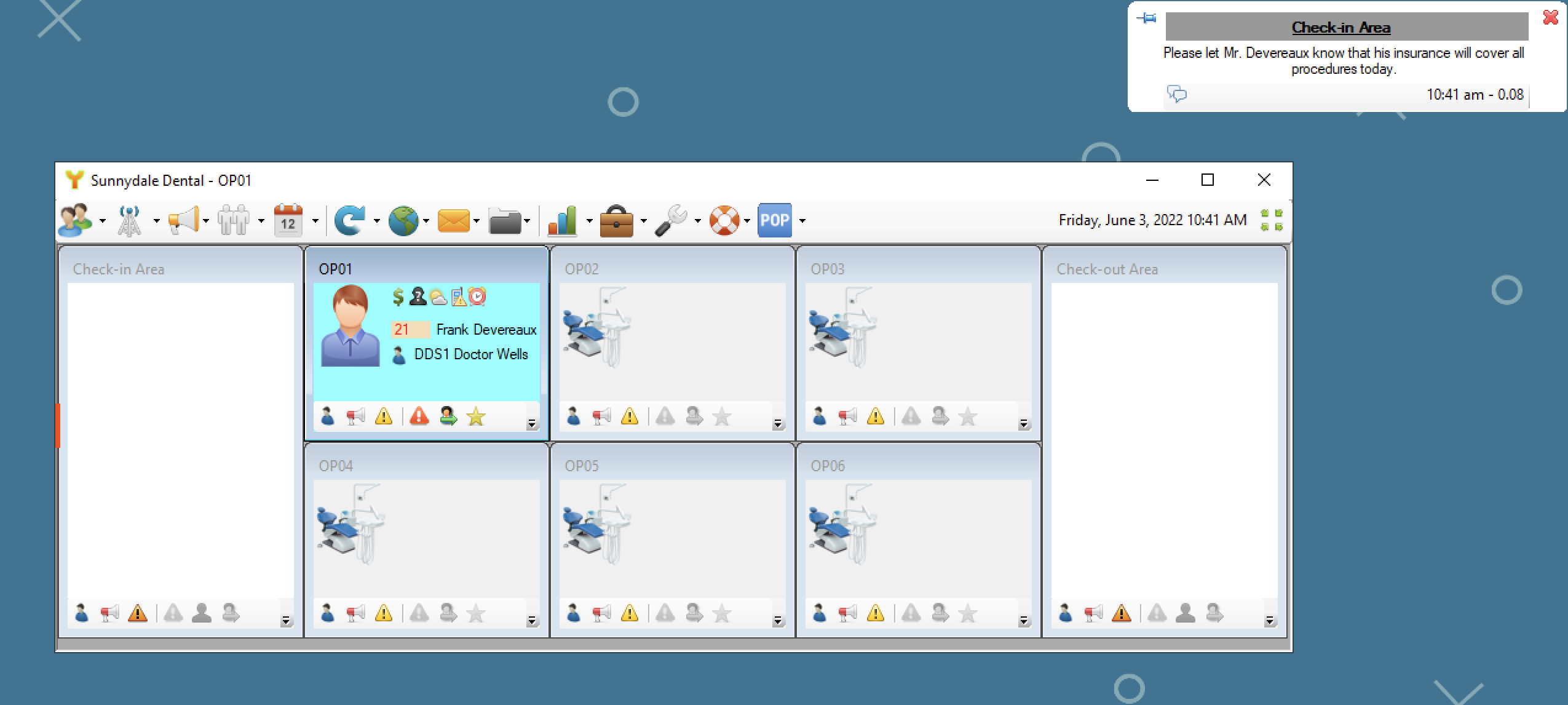1568x705 pixels.
Task: Click the blue refresh arrow icon
Action: 349,220
